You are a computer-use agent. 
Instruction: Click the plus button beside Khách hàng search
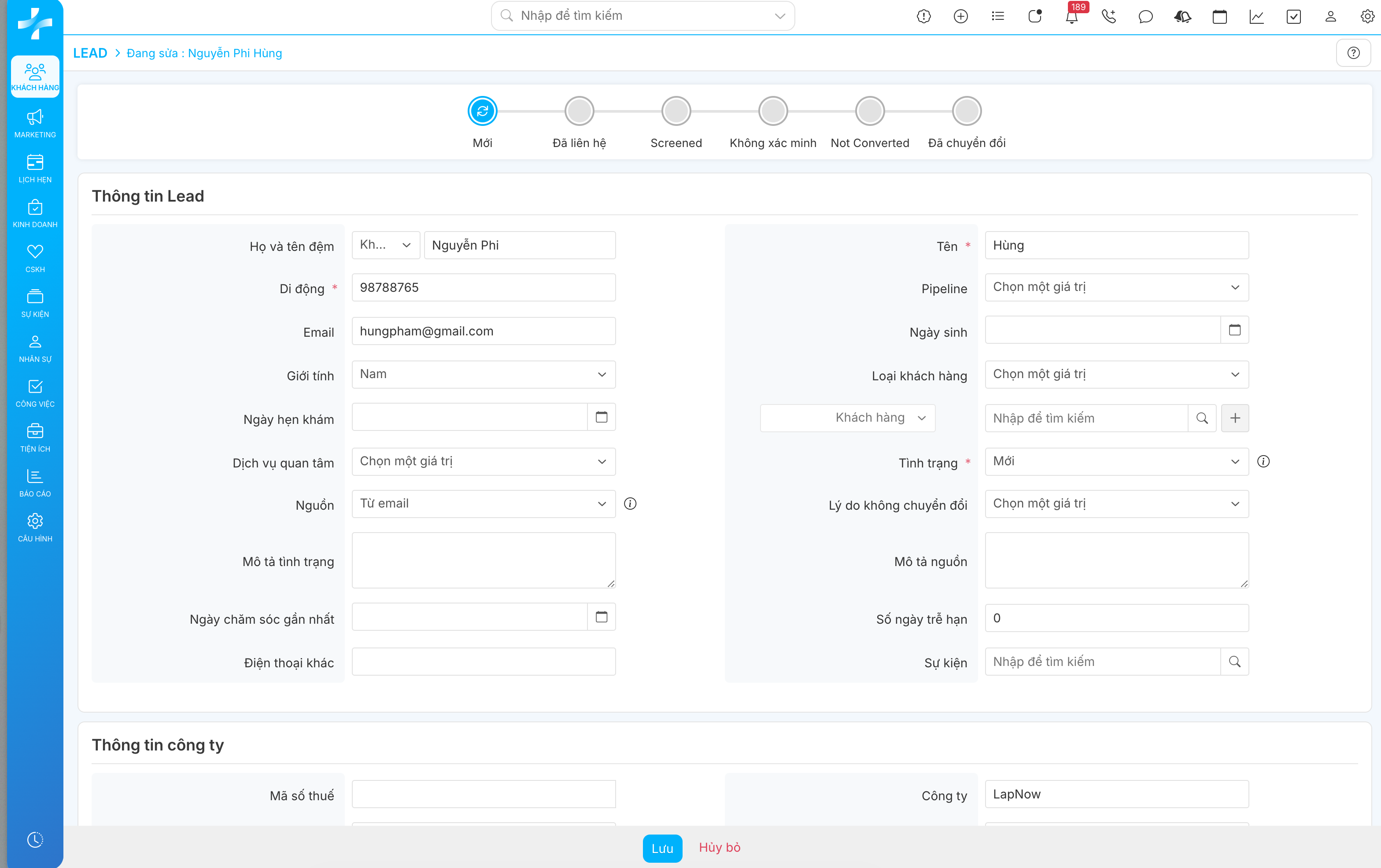1235,418
